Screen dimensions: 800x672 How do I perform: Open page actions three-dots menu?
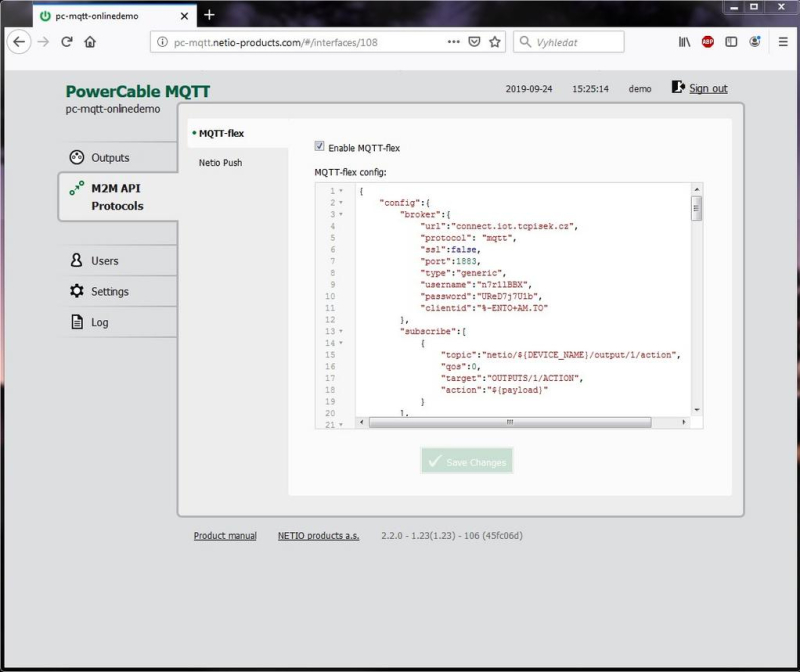pos(453,42)
